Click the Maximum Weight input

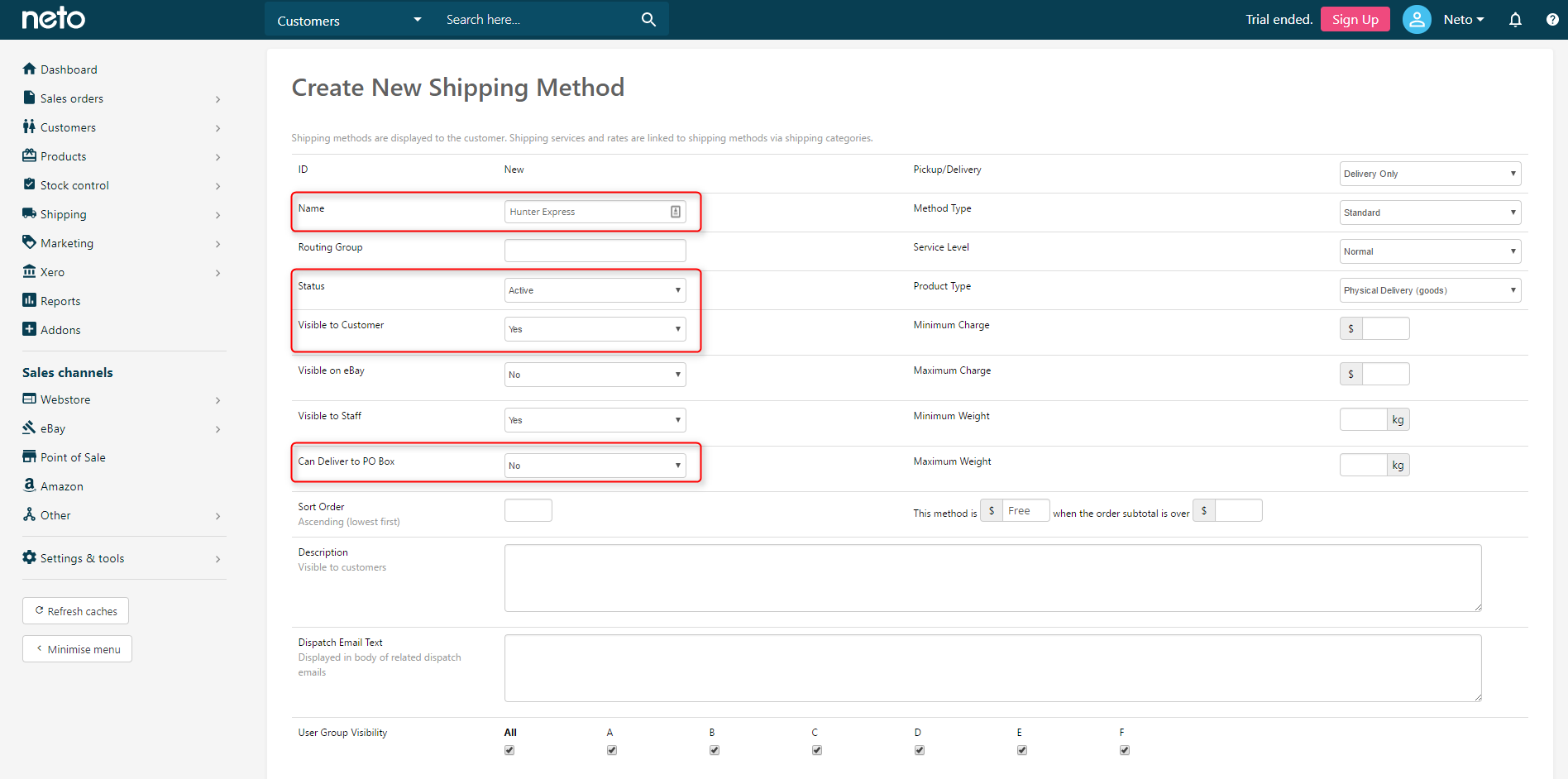pos(1363,465)
